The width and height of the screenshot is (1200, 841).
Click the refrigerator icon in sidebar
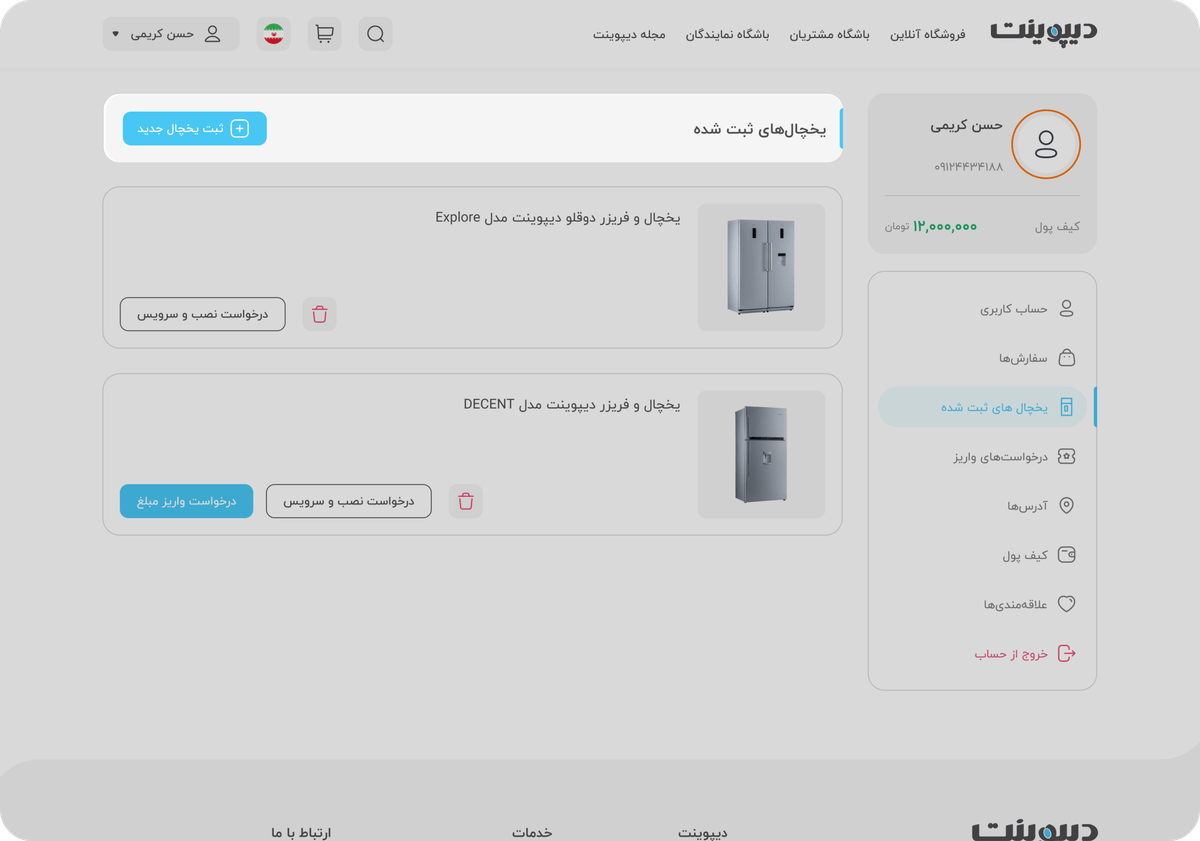coord(1066,407)
